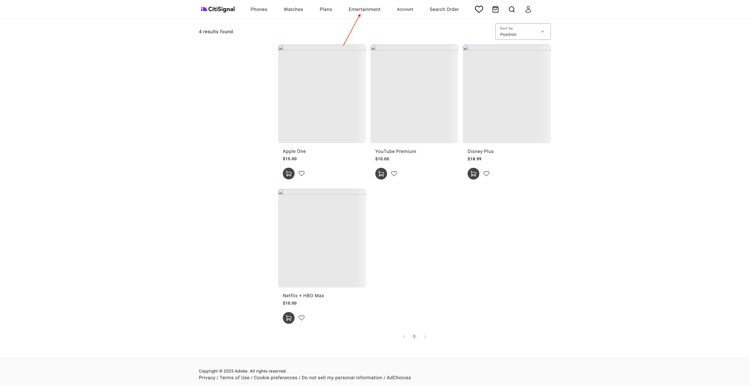The width and height of the screenshot is (750, 386).
Task: Add Disney Plus to wishlist
Action: click(486, 174)
